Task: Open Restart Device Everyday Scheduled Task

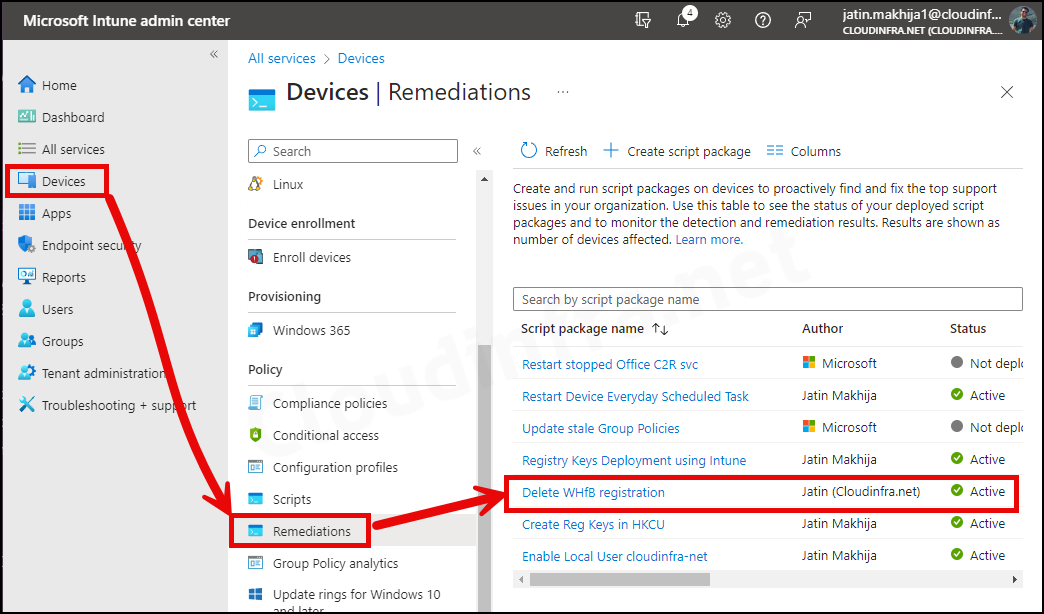Action: pos(635,396)
